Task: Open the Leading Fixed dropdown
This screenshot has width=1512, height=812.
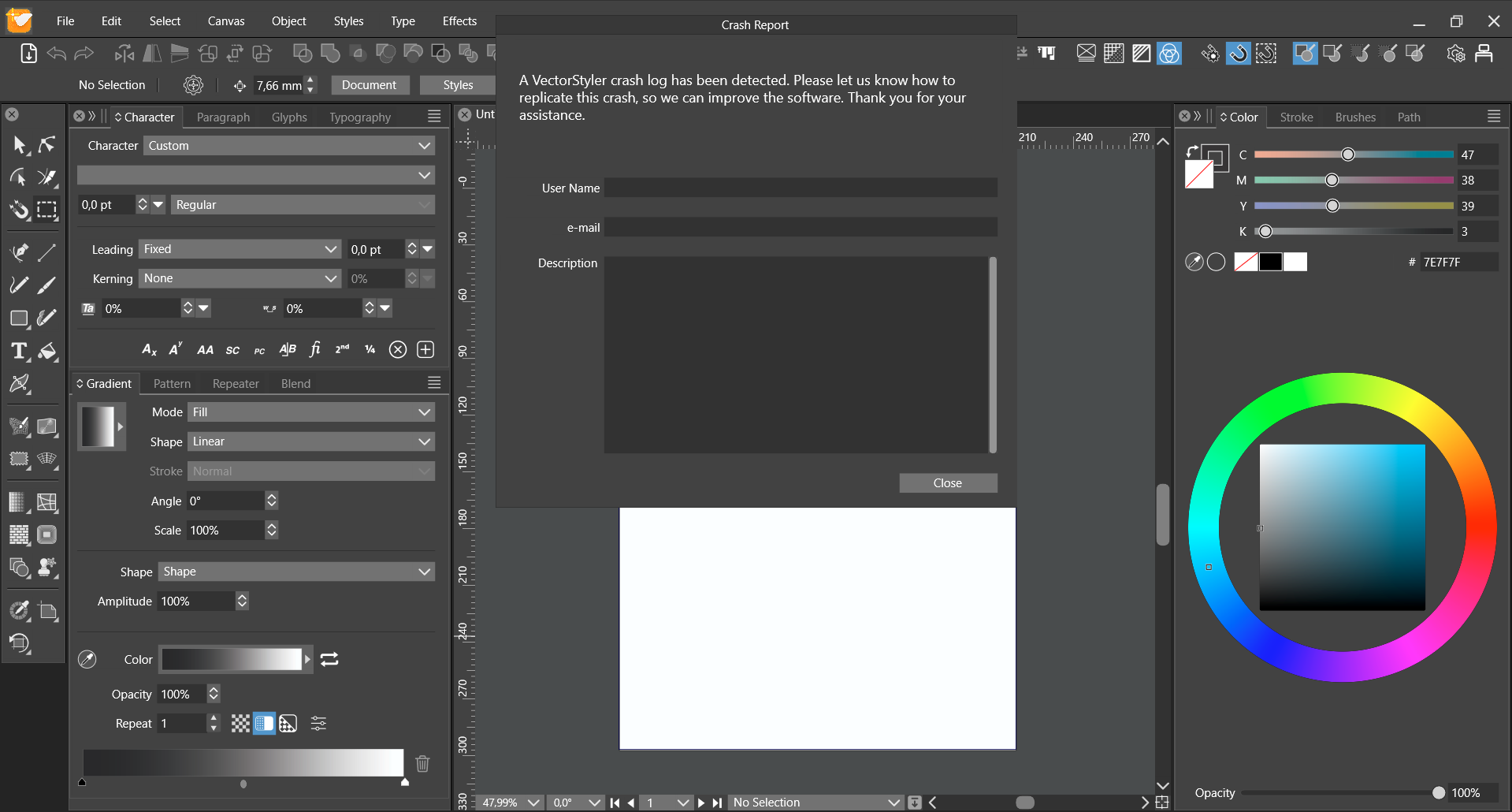Action: click(x=240, y=249)
